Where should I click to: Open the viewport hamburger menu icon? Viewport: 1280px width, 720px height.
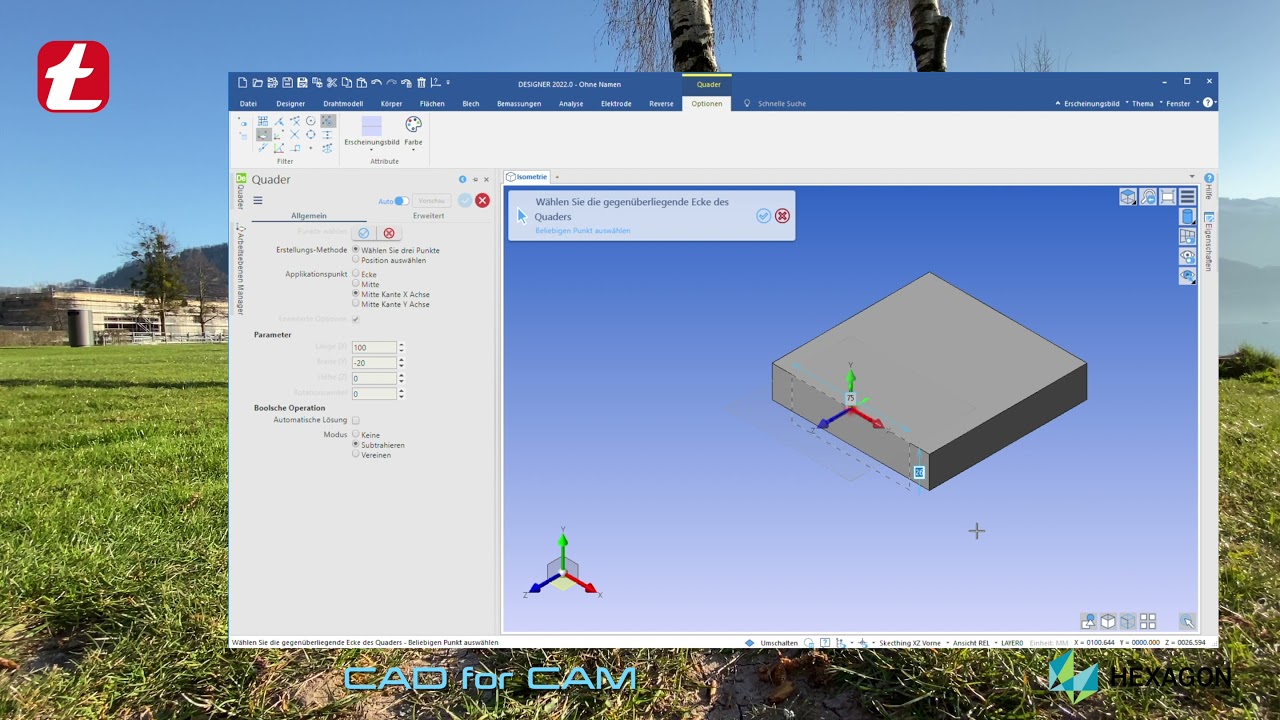pyautogui.click(x=1187, y=197)
